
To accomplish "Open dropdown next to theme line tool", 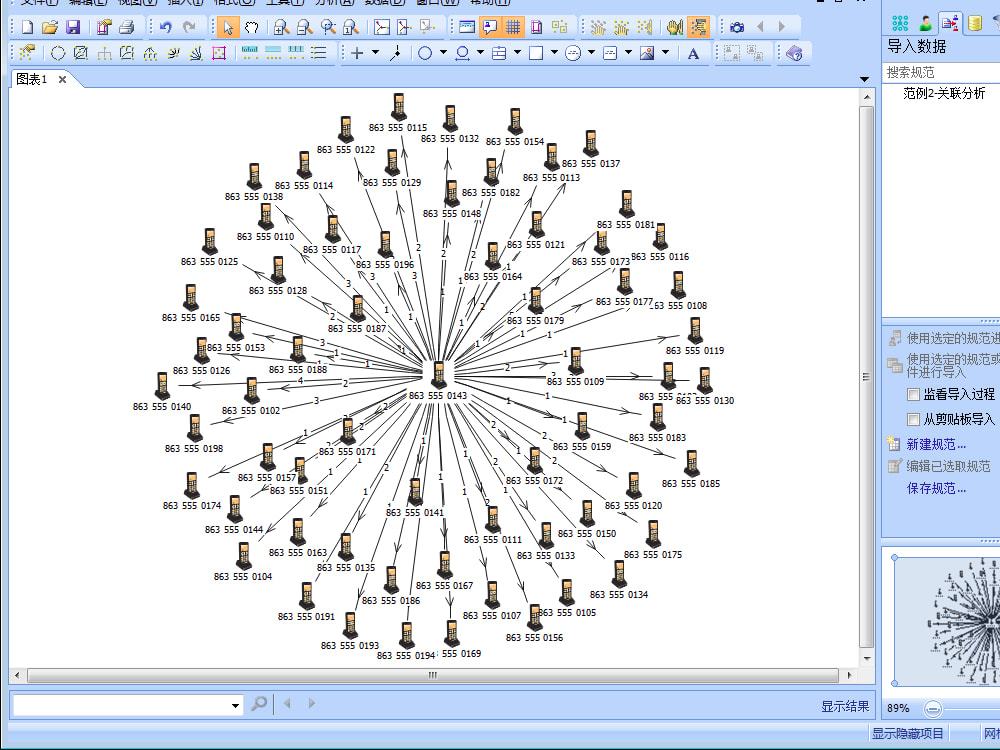I will tap(480, 53).
